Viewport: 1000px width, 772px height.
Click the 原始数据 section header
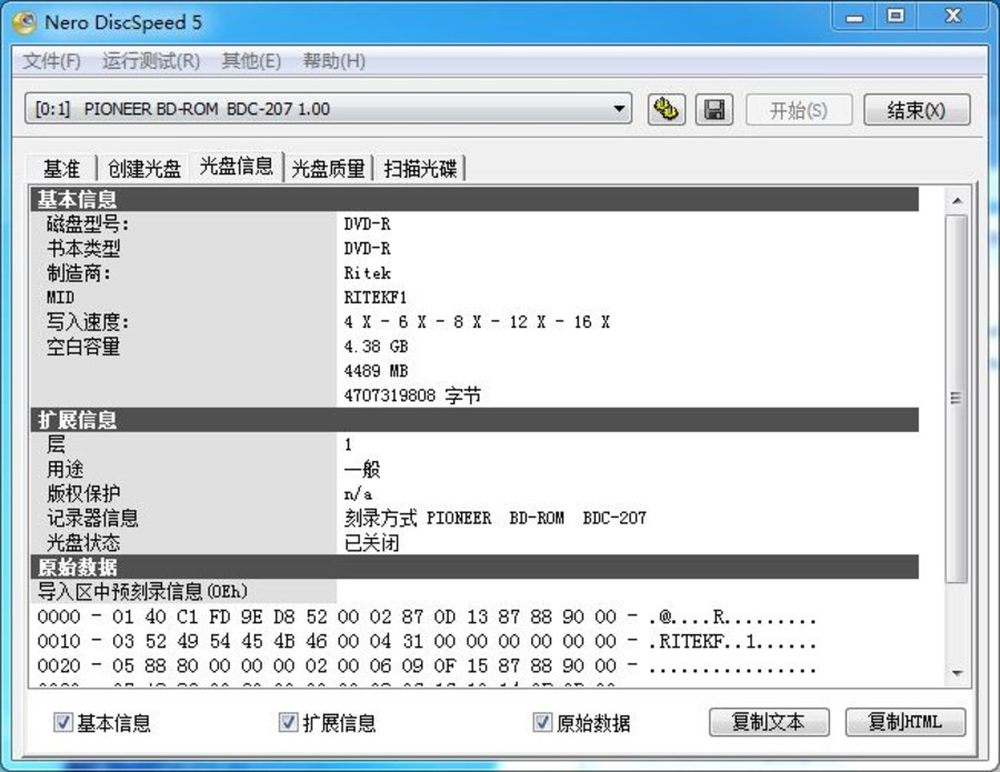click(x=474, y=567)
